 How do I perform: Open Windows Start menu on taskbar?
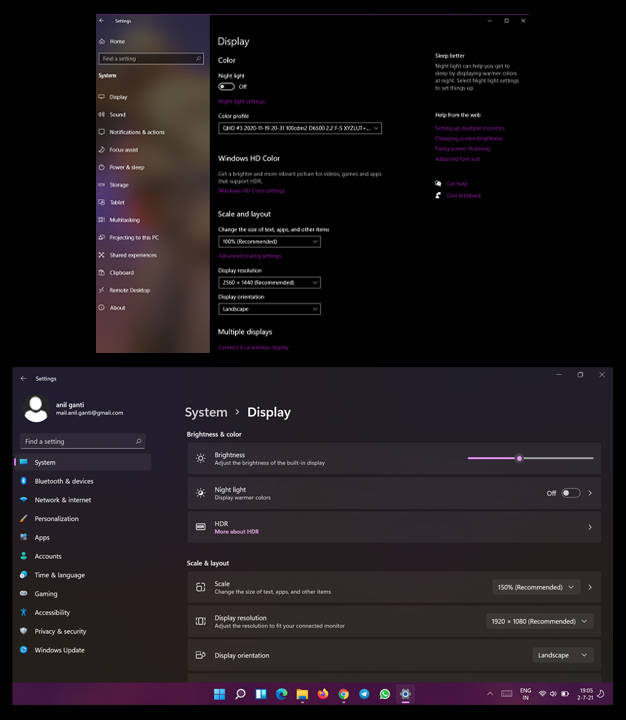click(x=220, y=694)
